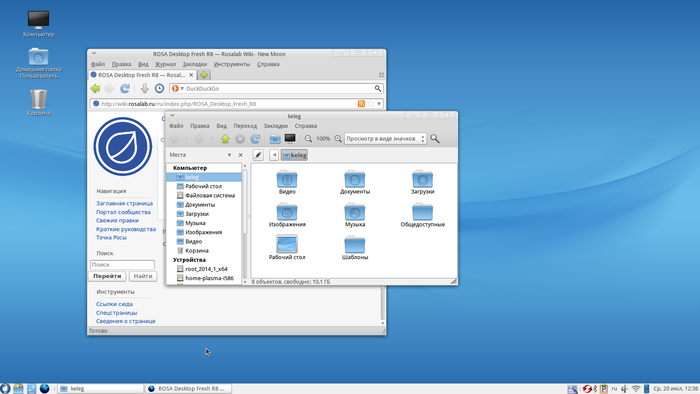Open the DuckDuckGo search engine dropdown arrow
This screenshot has height=394, width=700.
tap(182, 88)
